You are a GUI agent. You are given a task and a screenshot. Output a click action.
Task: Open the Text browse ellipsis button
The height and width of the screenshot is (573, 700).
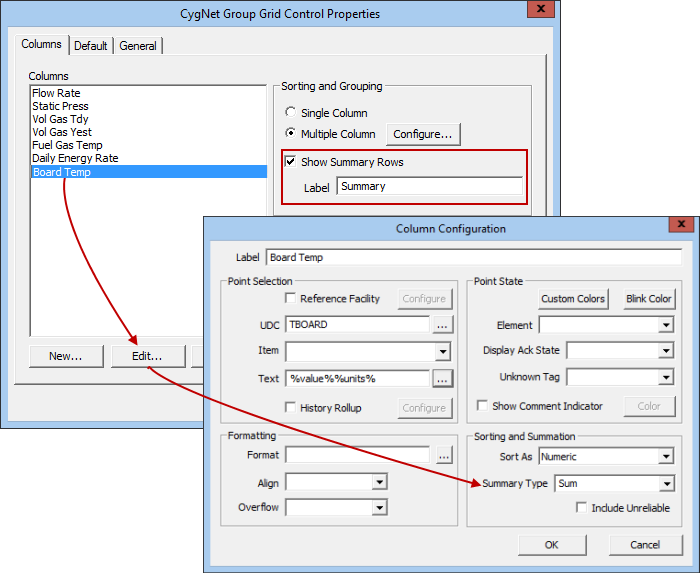(x=442, y=379)
